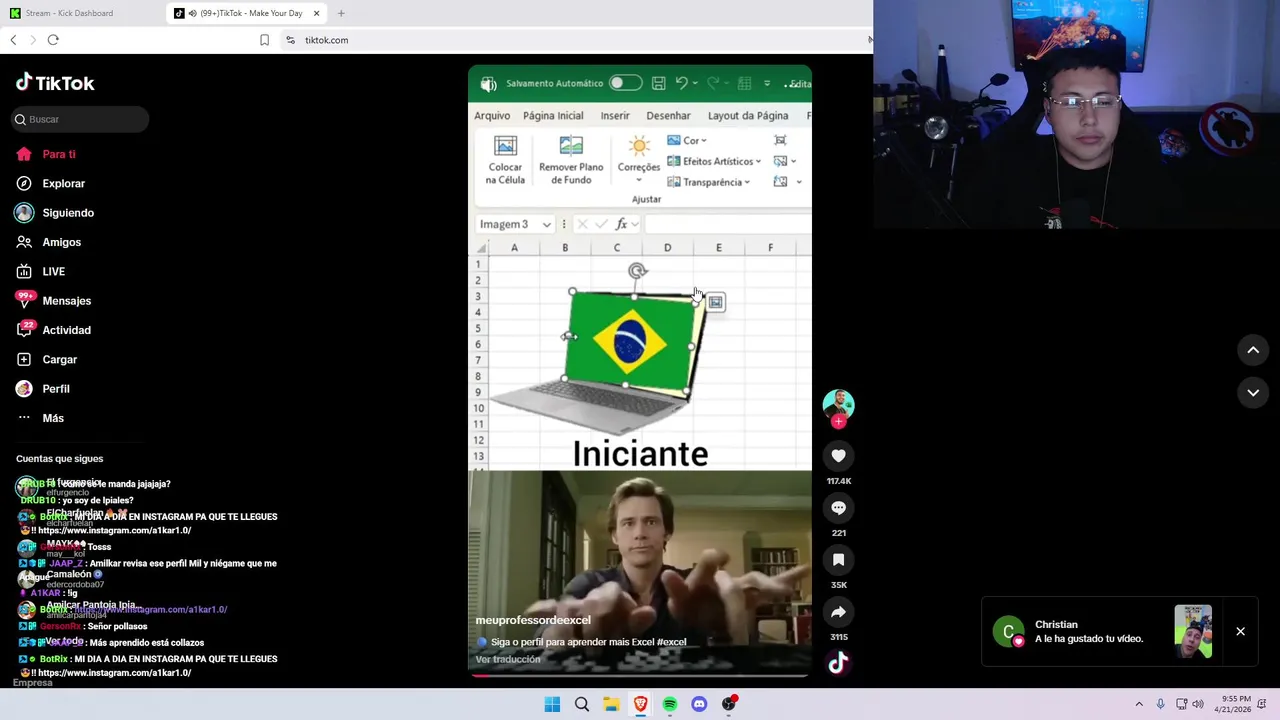The width and height of the screenshot is (1280, 720).
Task: Click the 35K saves count
Action: pos(838,585)
